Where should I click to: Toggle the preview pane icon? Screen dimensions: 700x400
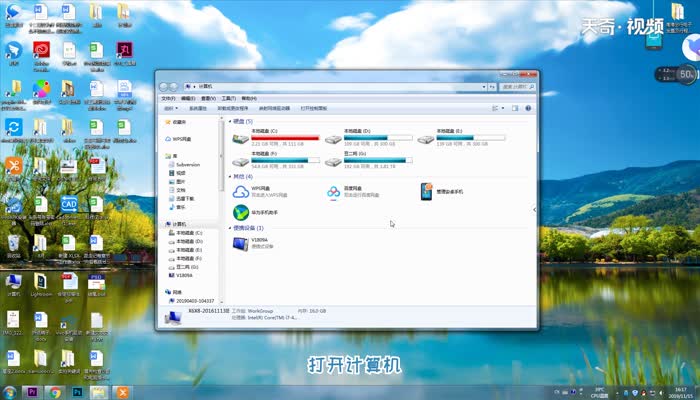tap(515, 108)
